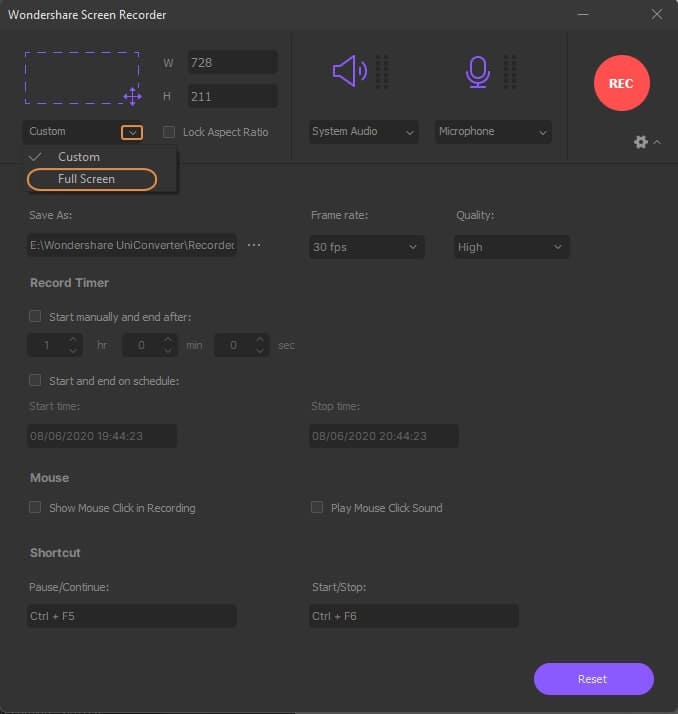Open the System Audio dropdown

pyautogui.click(x=363, y=132)
